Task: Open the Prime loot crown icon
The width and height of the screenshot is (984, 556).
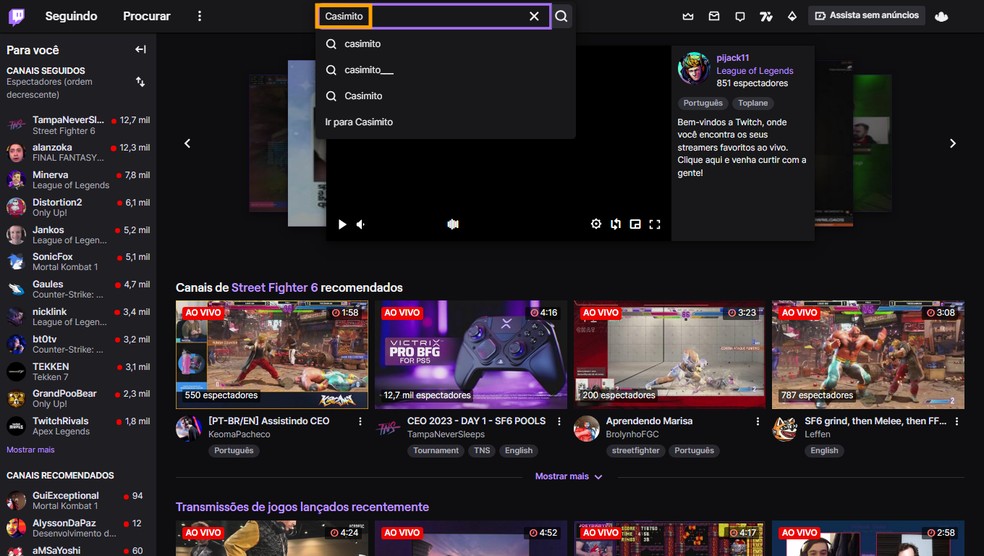Action: (688, 16)
